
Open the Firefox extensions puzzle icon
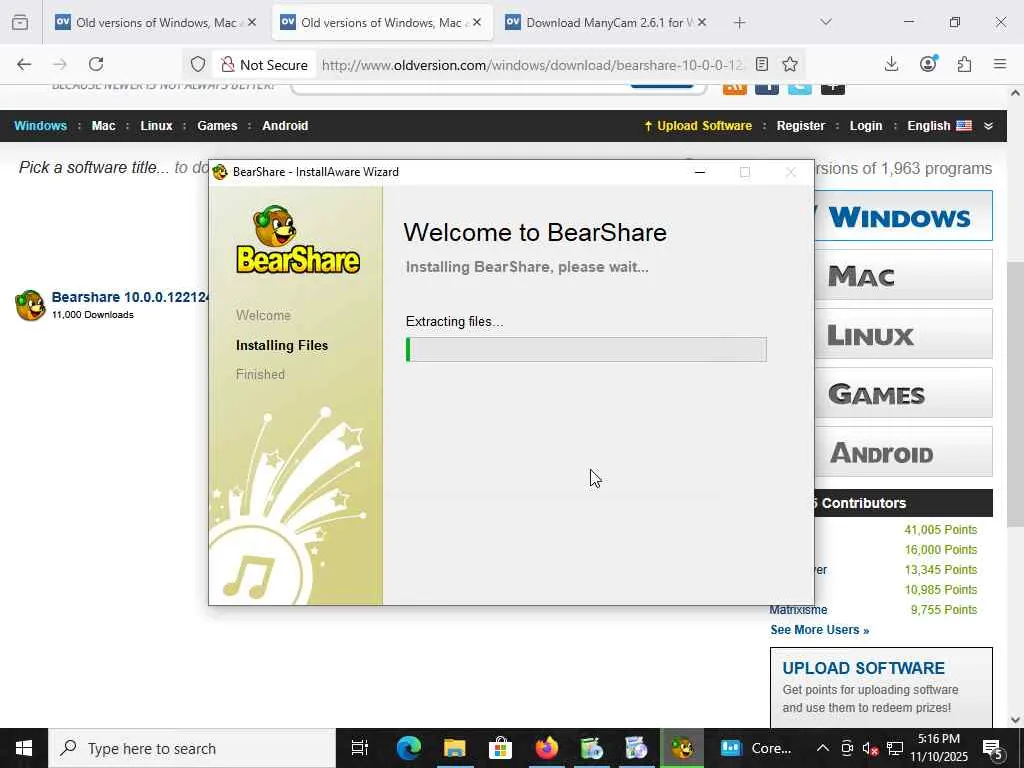(965, 64)
